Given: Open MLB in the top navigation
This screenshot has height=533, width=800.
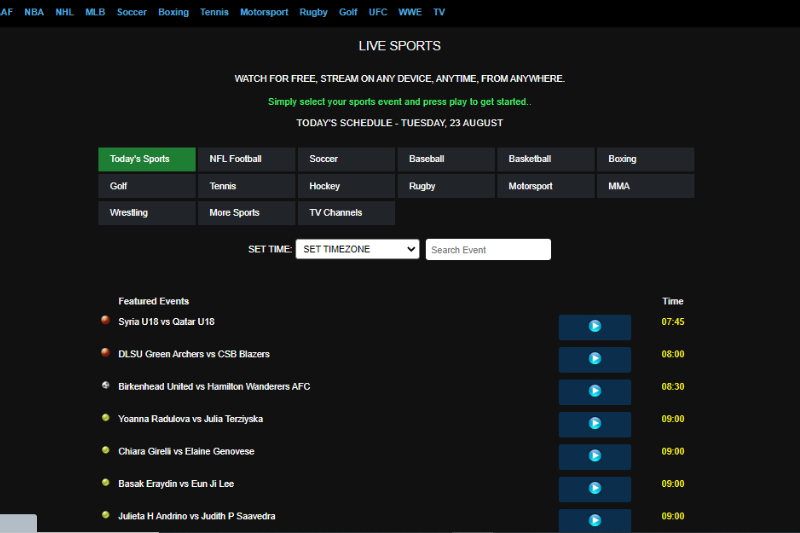Looking at the screenshot, I should pyautogui.click(x=95, y=12).
